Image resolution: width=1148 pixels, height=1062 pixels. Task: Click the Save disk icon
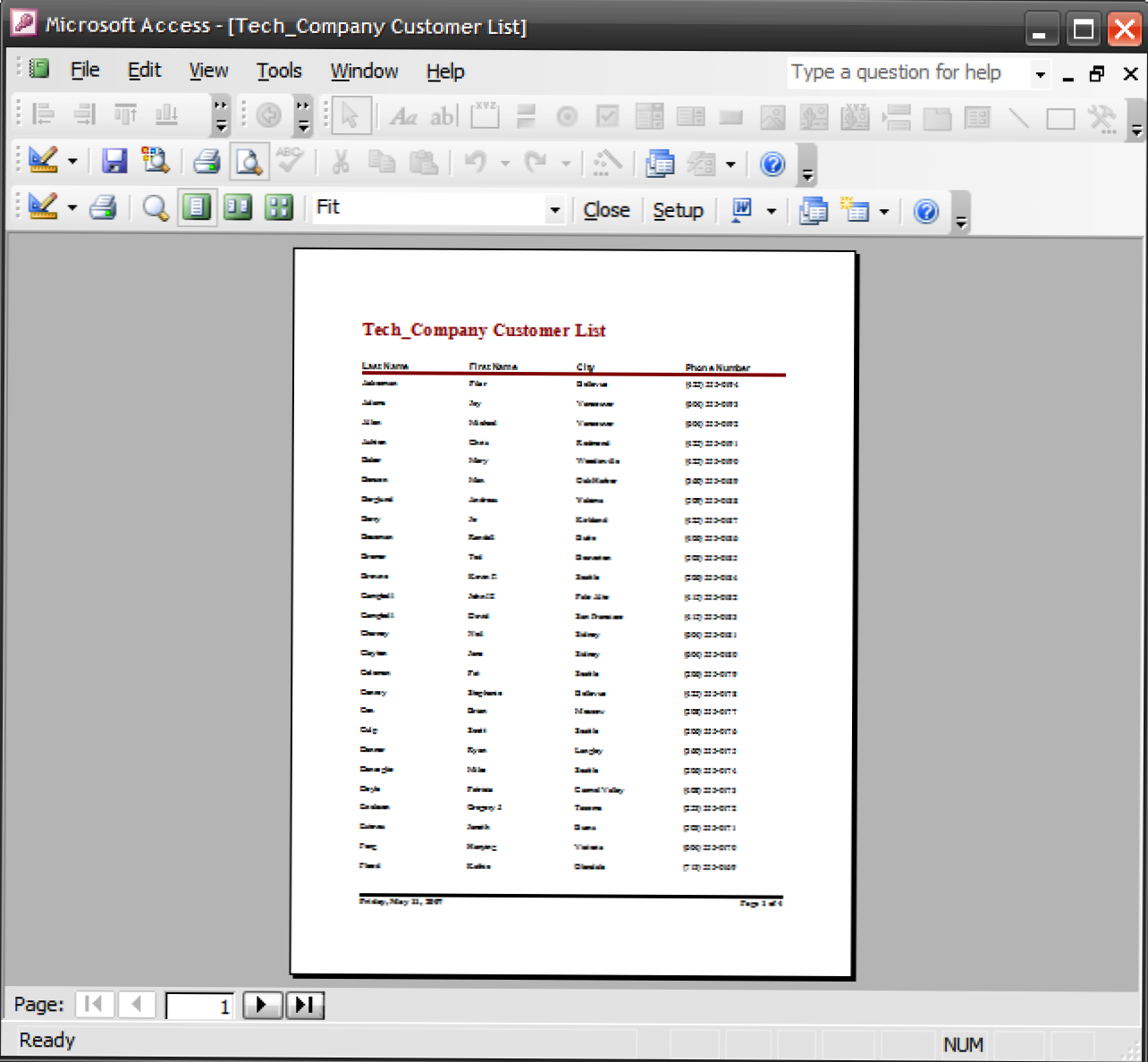114,162
